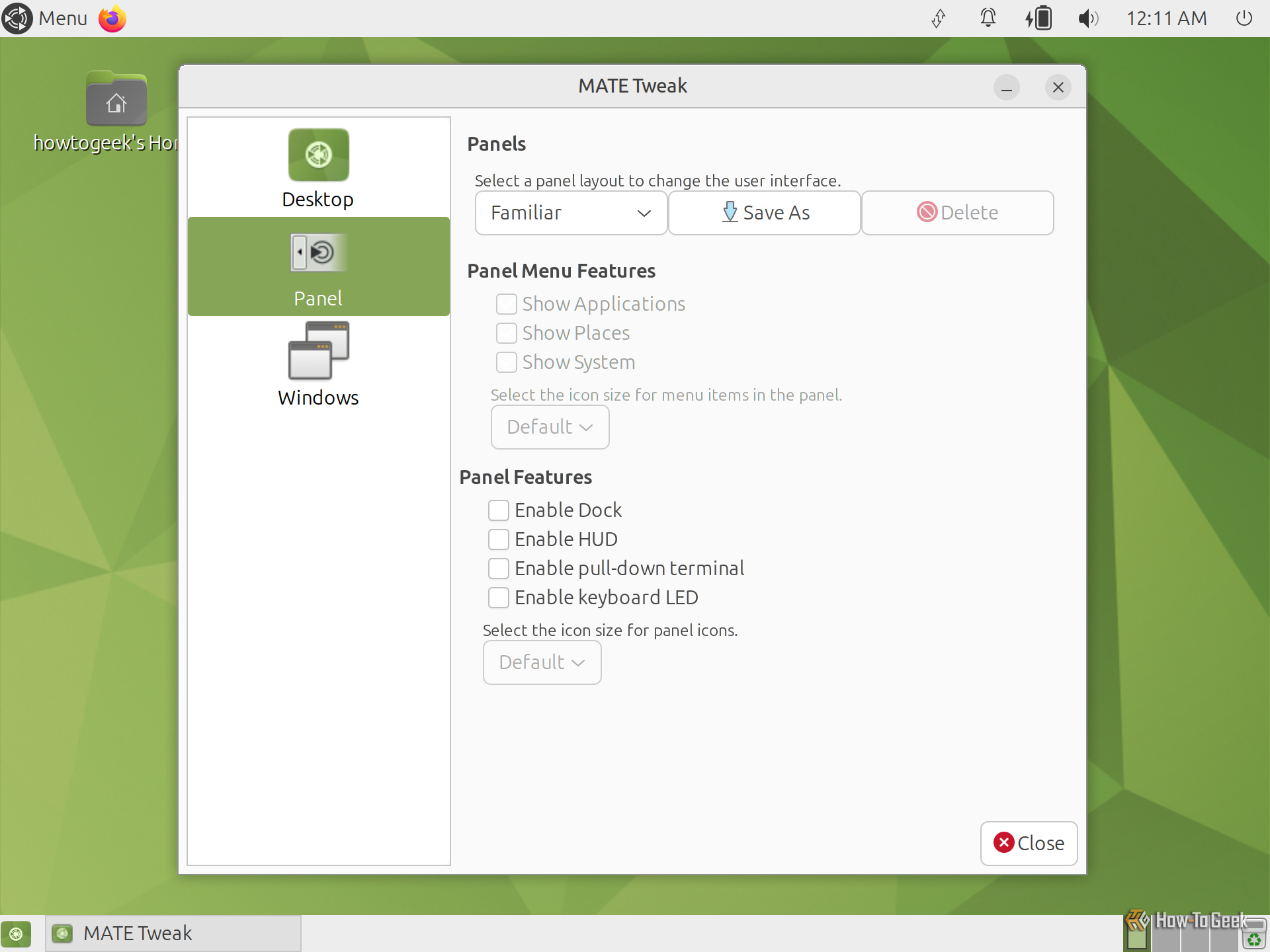Image resolution: width=1270 pixels, height=952 pixels.
Task: Click the battery power indicator icon
Action: point(1038,19)
